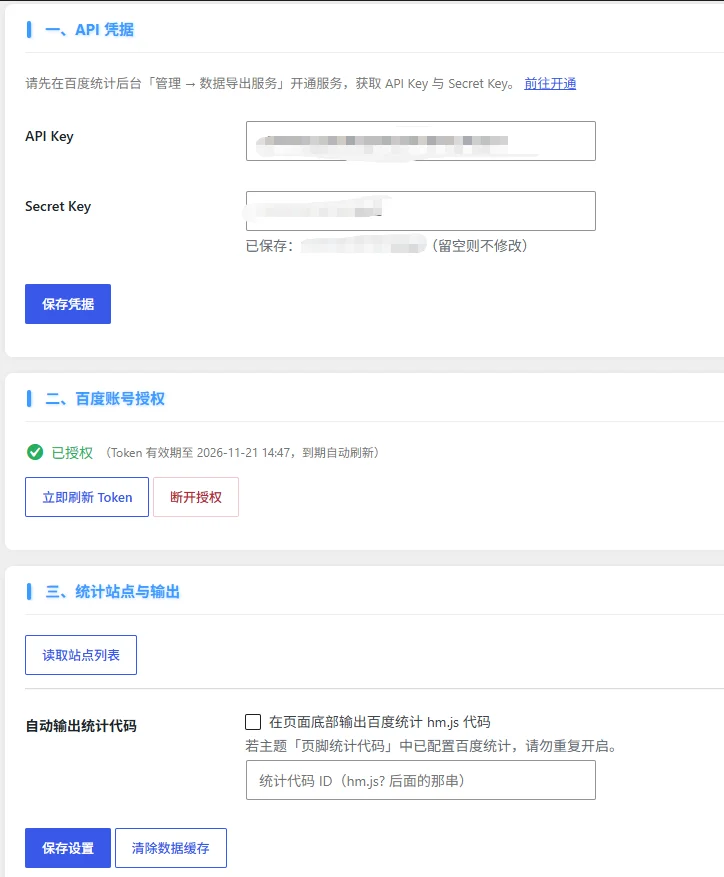Click the 三、统计站点与输出 section heading
This screenshot has width=724, height=877.
point(112,592)
